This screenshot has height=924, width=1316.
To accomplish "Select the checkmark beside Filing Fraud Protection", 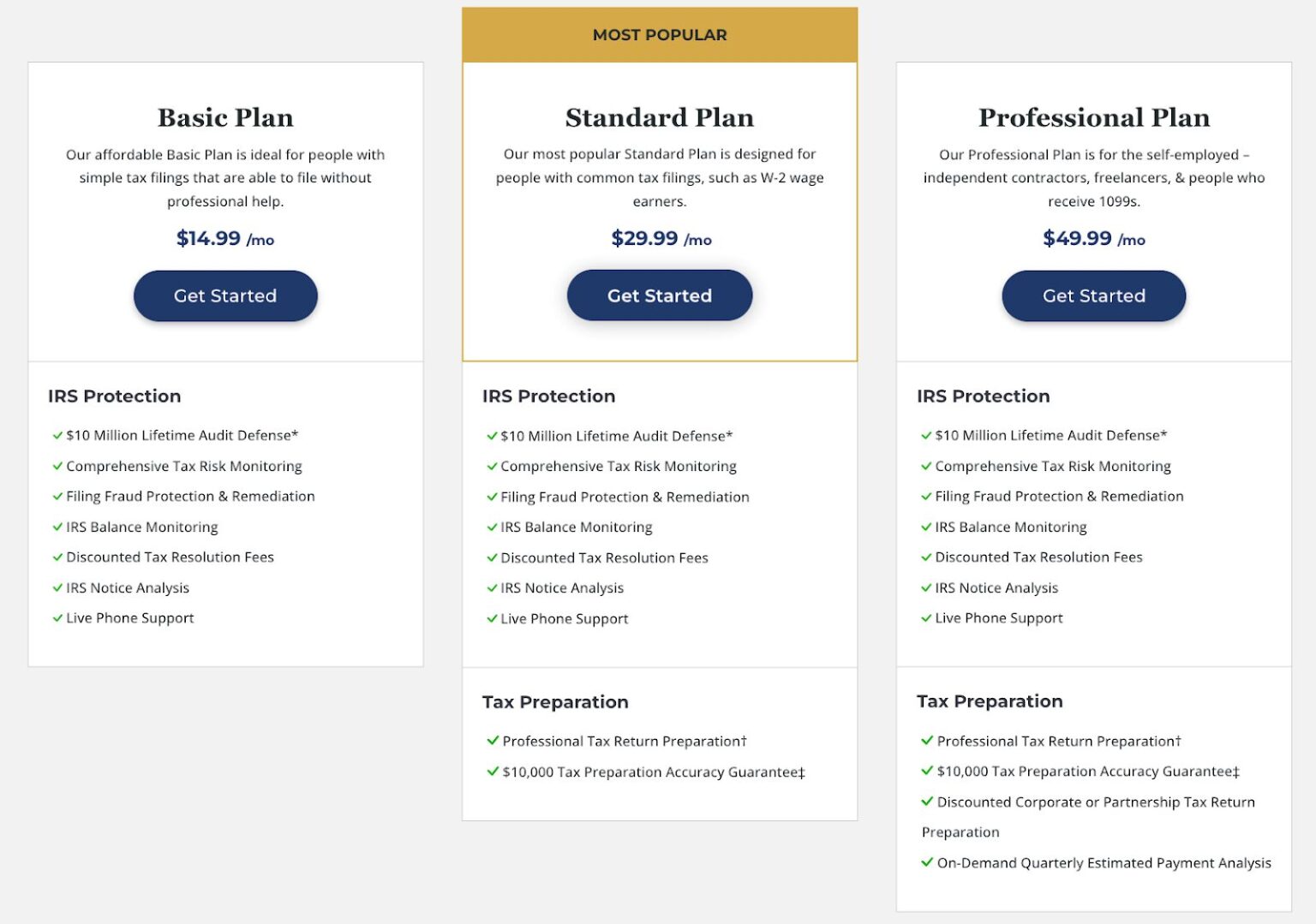I will [57, 496].
